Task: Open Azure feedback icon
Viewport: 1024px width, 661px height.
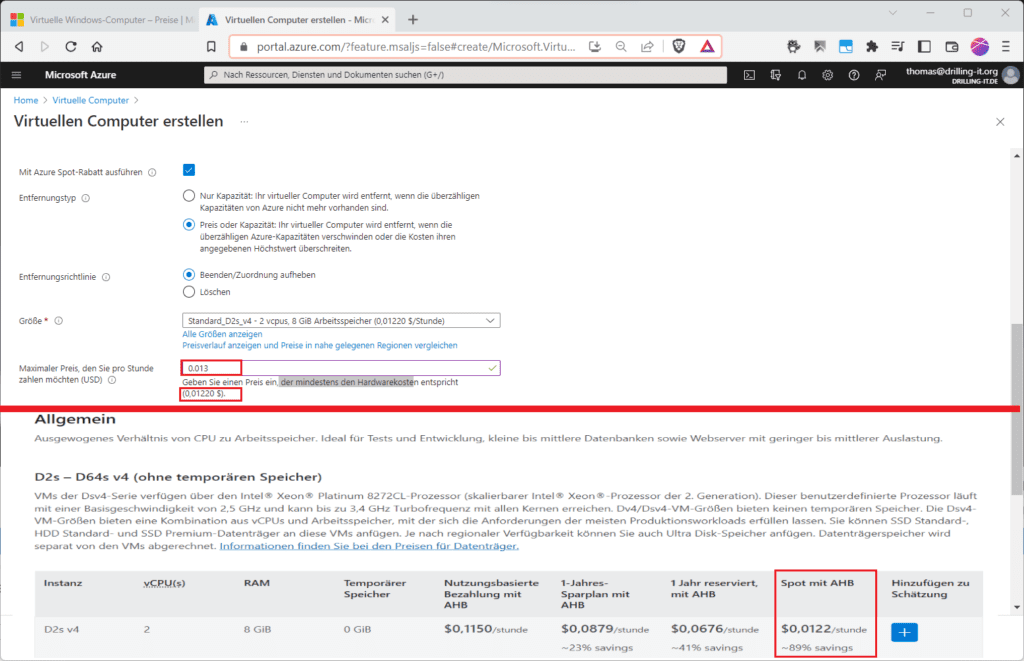Action: coord(880,75)
